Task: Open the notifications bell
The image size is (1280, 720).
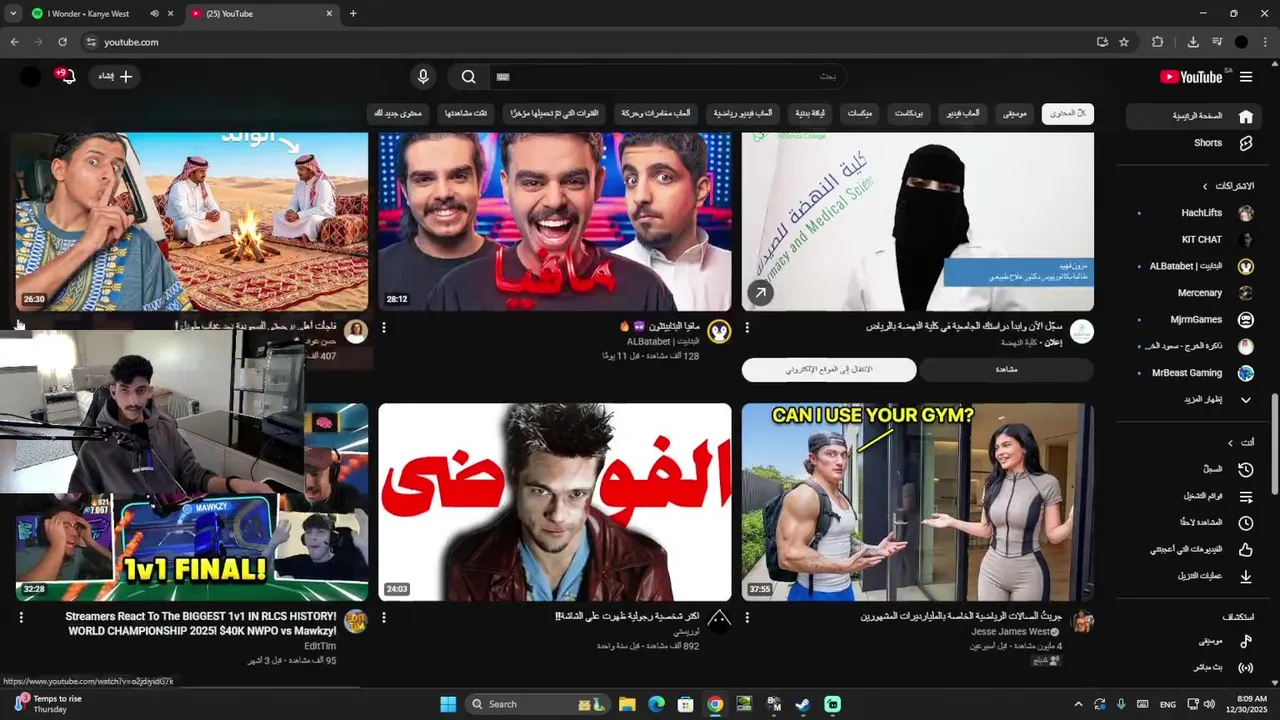Action: point(68,77)
